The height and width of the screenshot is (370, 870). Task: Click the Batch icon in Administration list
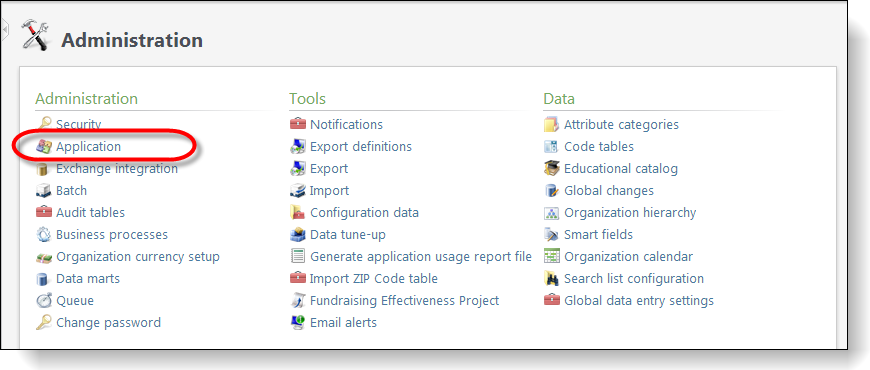coord(43,190)
